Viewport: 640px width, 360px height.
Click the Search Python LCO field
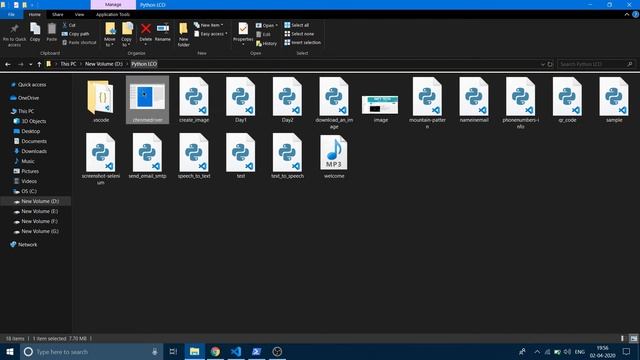click(x=596, y=64)
